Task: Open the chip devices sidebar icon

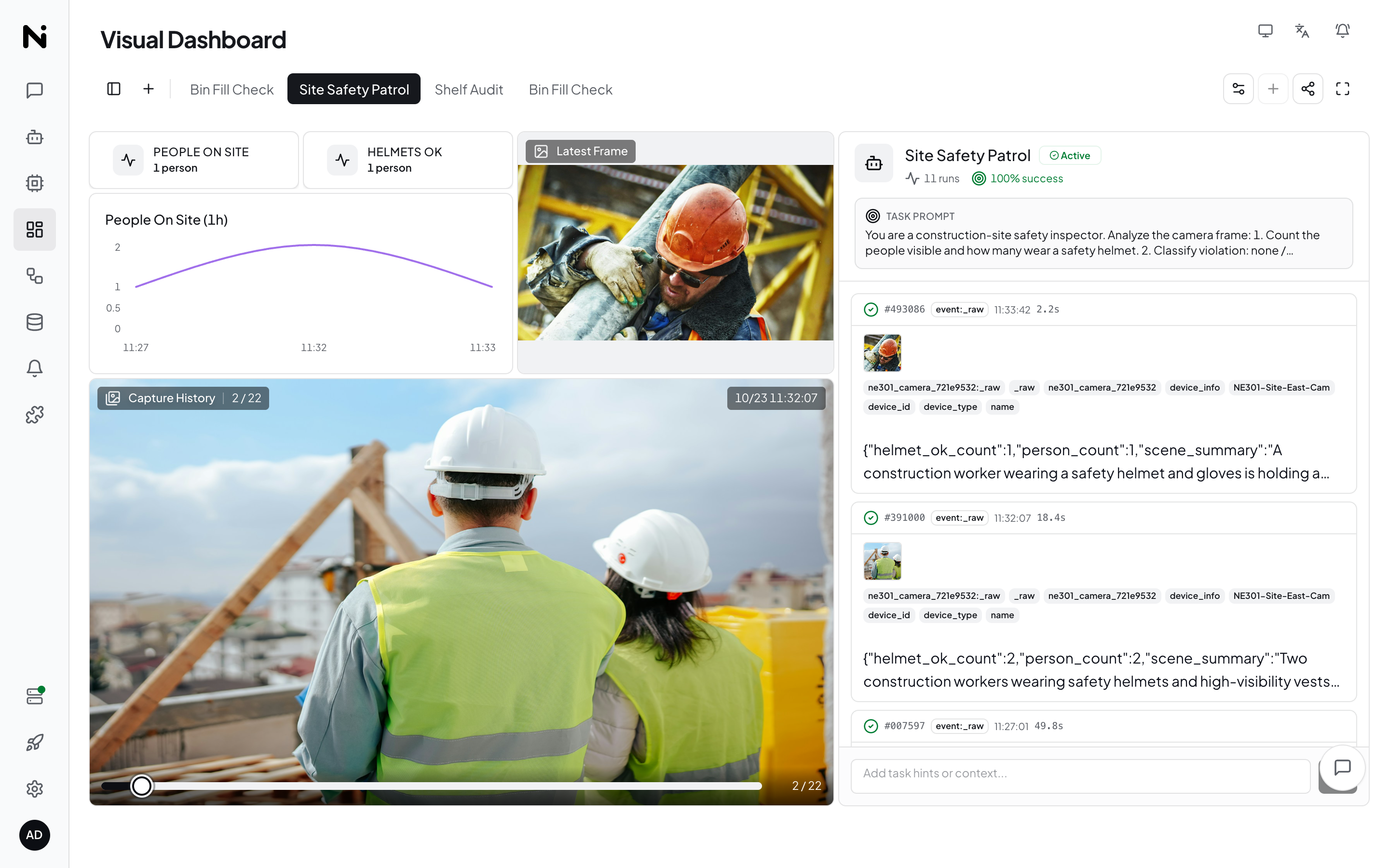Action: point(34,183)
